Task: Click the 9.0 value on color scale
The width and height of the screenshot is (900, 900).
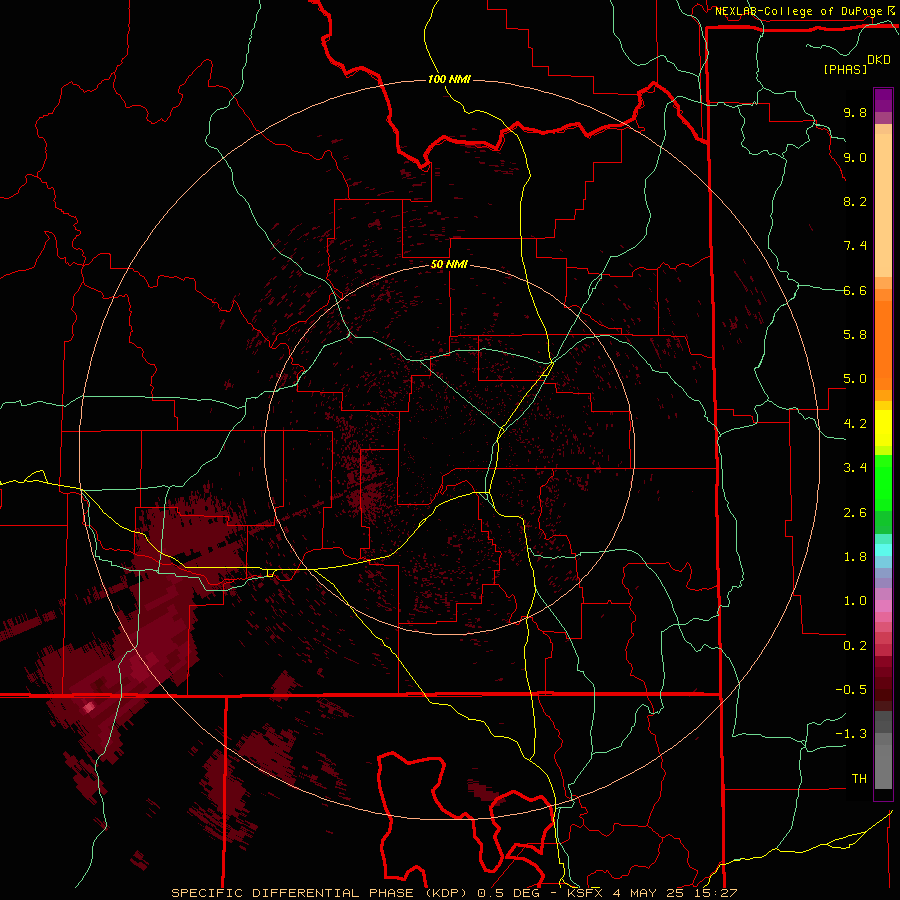Action: tap(855, 157)
